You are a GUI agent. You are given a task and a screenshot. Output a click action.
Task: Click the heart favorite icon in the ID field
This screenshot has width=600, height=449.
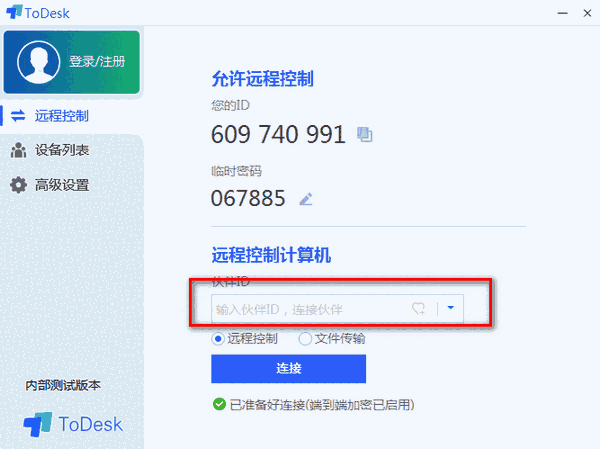(419, 309)
